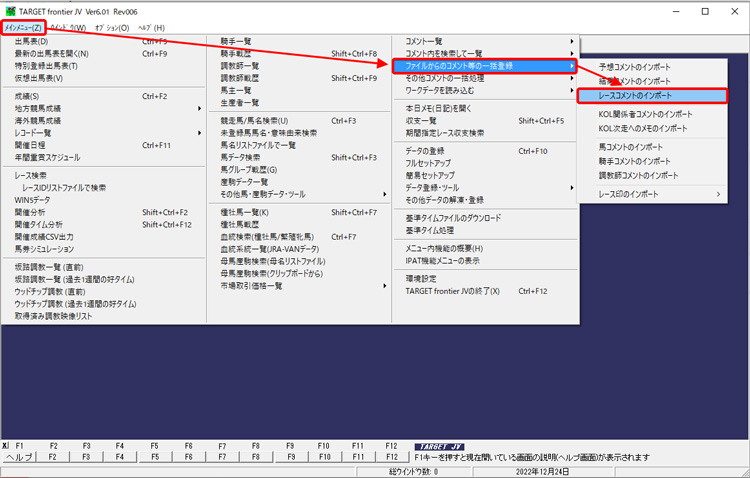Choose TARGET frontier JVの終了(X) to exit
This screenshot has height=478, width=750.
click(x=453, y=291)
